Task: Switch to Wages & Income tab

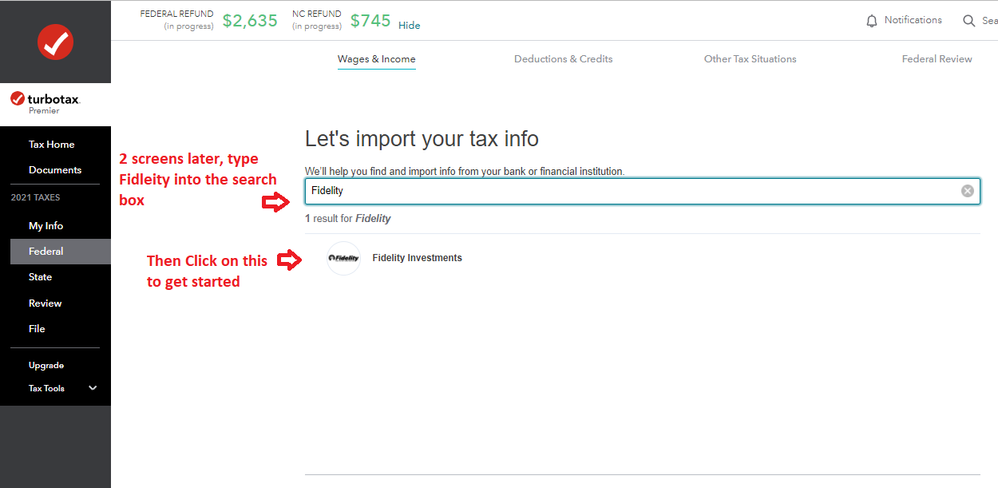Action: (x=376, y=59)
